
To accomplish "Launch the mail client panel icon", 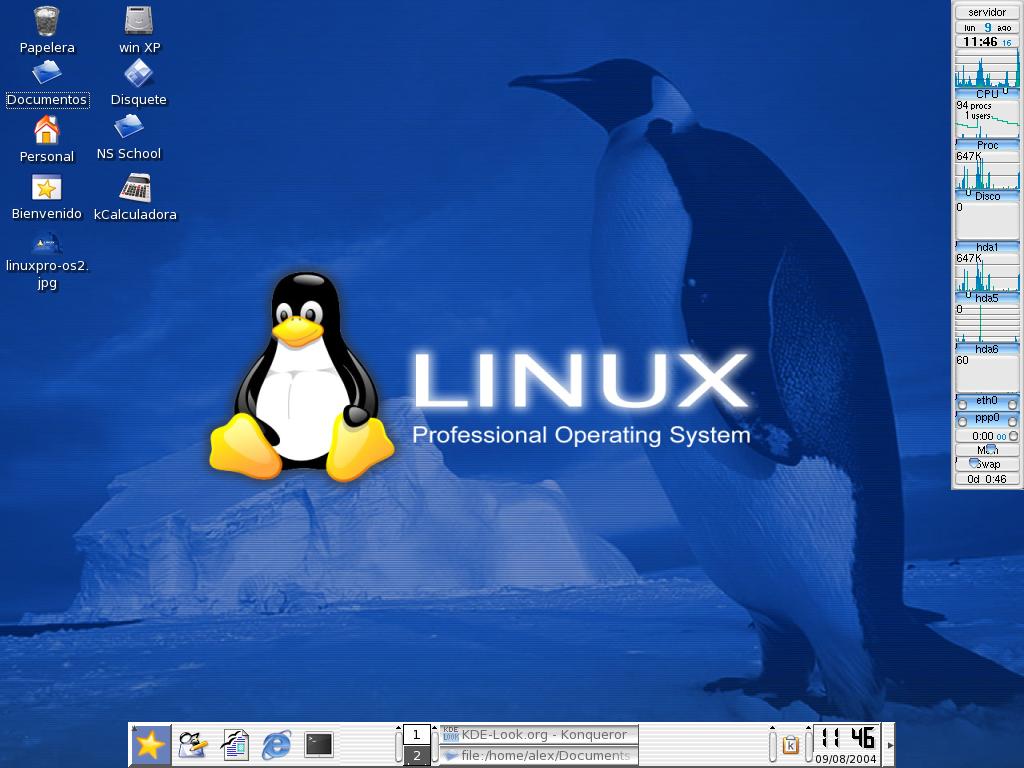I will 193,745.
